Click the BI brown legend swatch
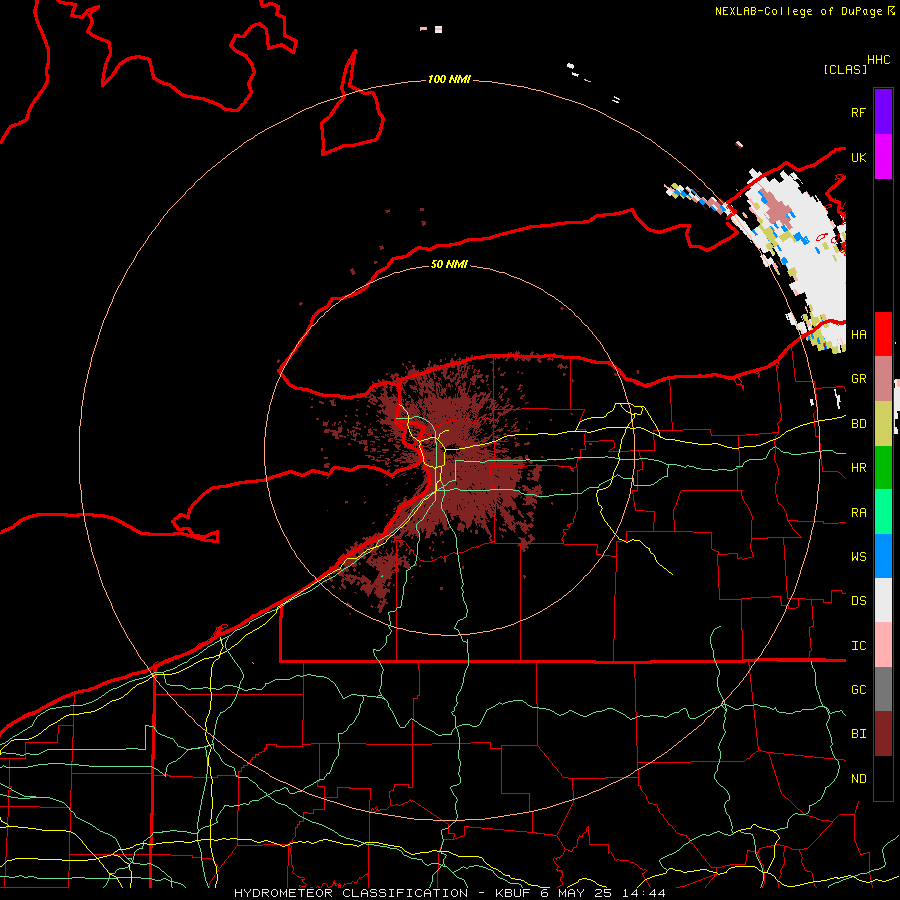The height and width of the screenshot is (900, 900). coord(883,734)
